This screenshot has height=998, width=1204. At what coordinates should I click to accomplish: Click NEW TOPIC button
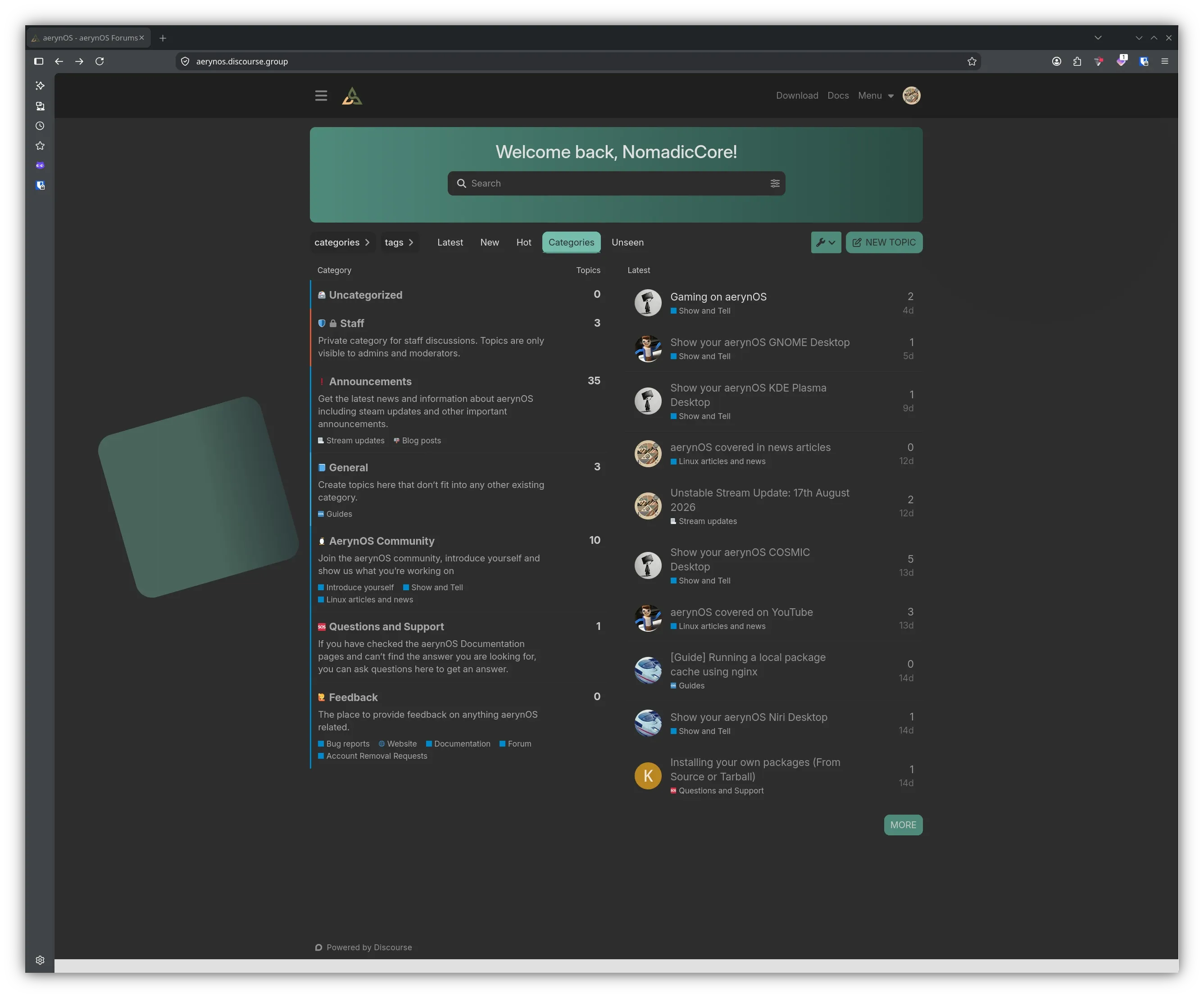tap(883, 242)
